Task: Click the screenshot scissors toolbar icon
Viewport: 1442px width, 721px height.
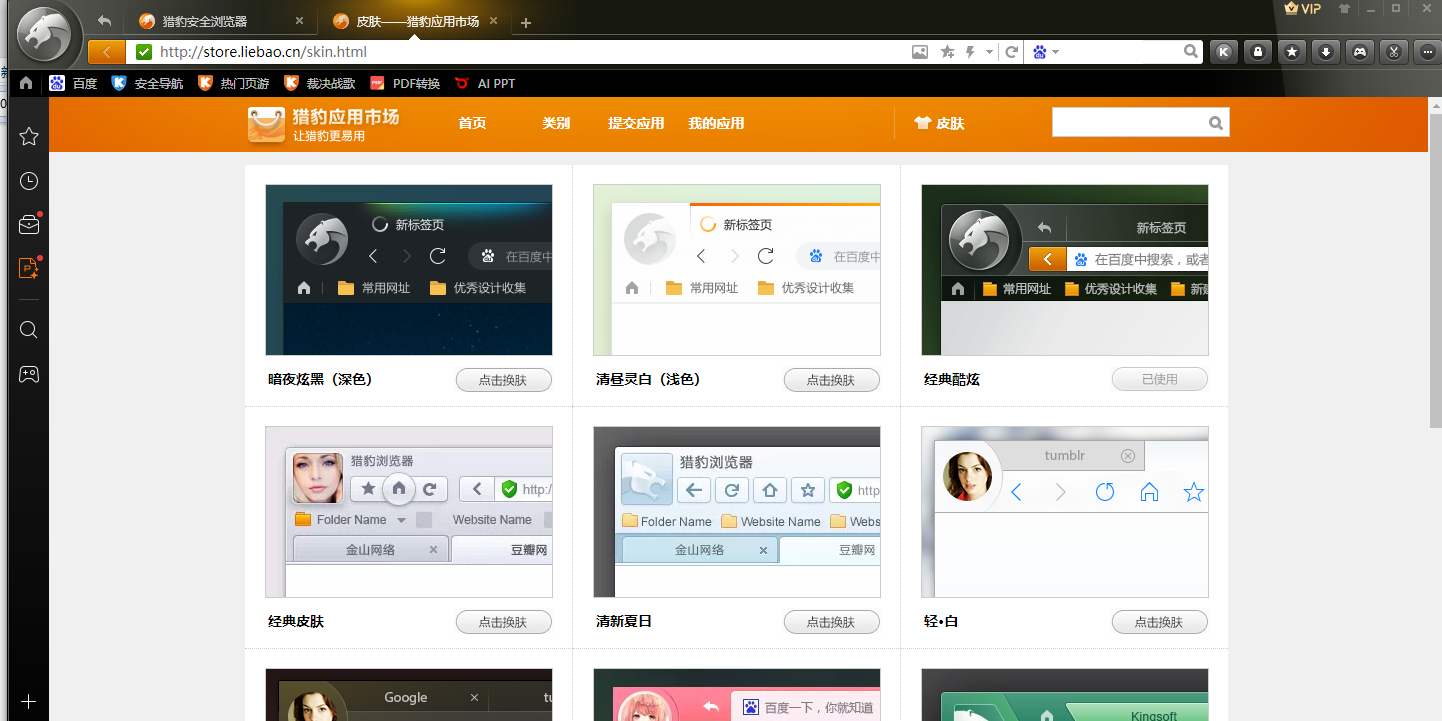Action: click(1393, 52)
